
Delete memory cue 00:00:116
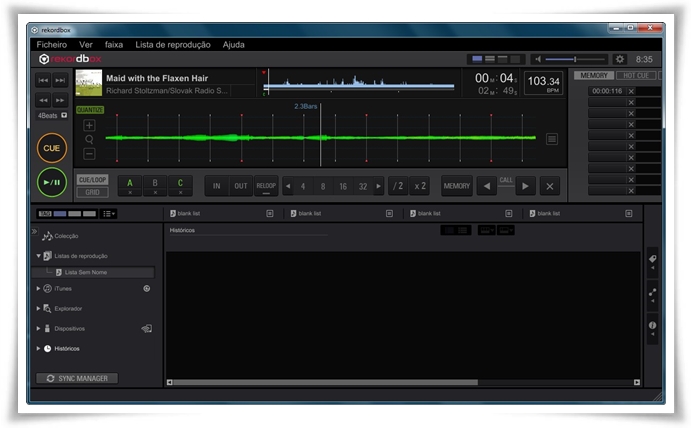(x=631, y=91)
